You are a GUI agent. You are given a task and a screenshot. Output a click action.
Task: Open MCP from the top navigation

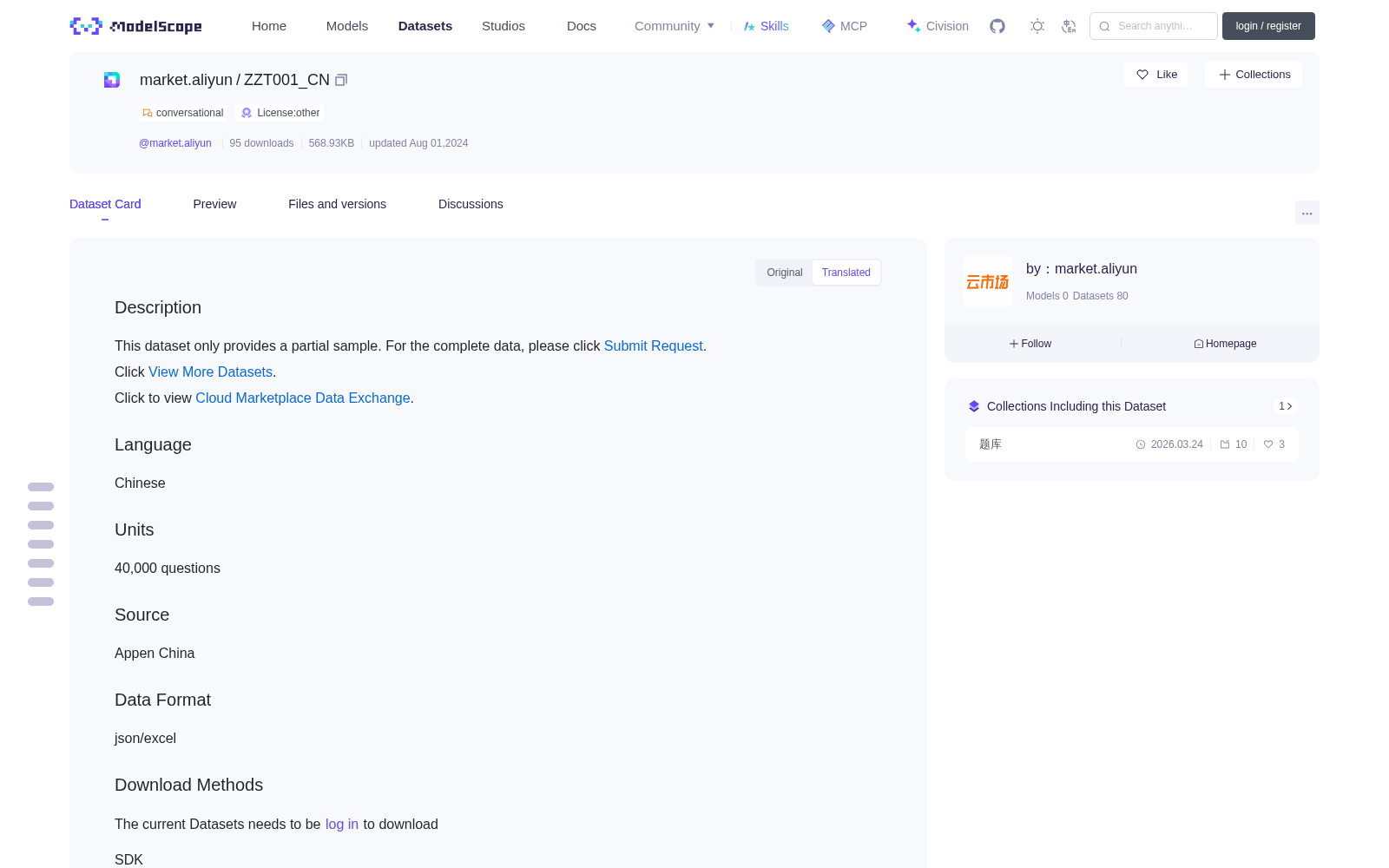pos(844,26)
